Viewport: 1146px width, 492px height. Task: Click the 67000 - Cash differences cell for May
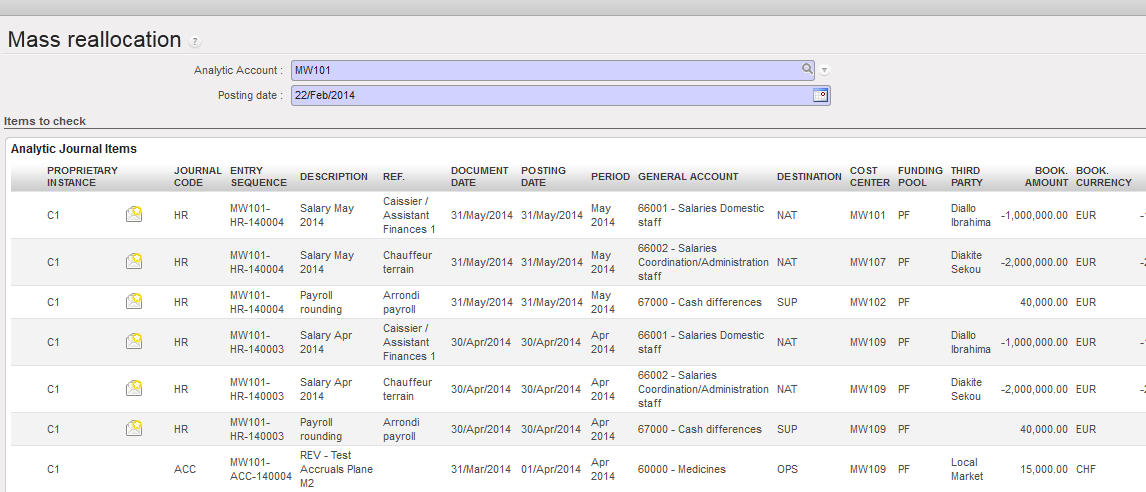coord(699,302)
